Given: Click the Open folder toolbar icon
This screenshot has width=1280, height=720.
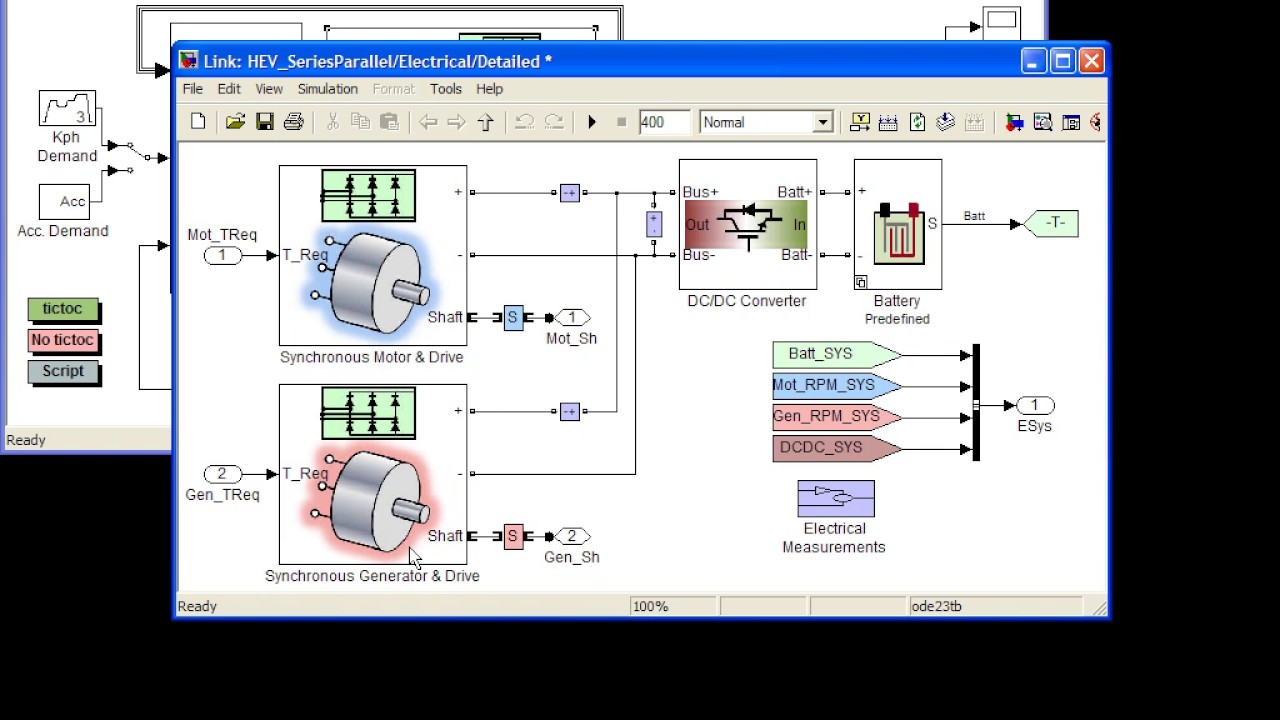Looking at the screenshot, I should coord(235,122).
